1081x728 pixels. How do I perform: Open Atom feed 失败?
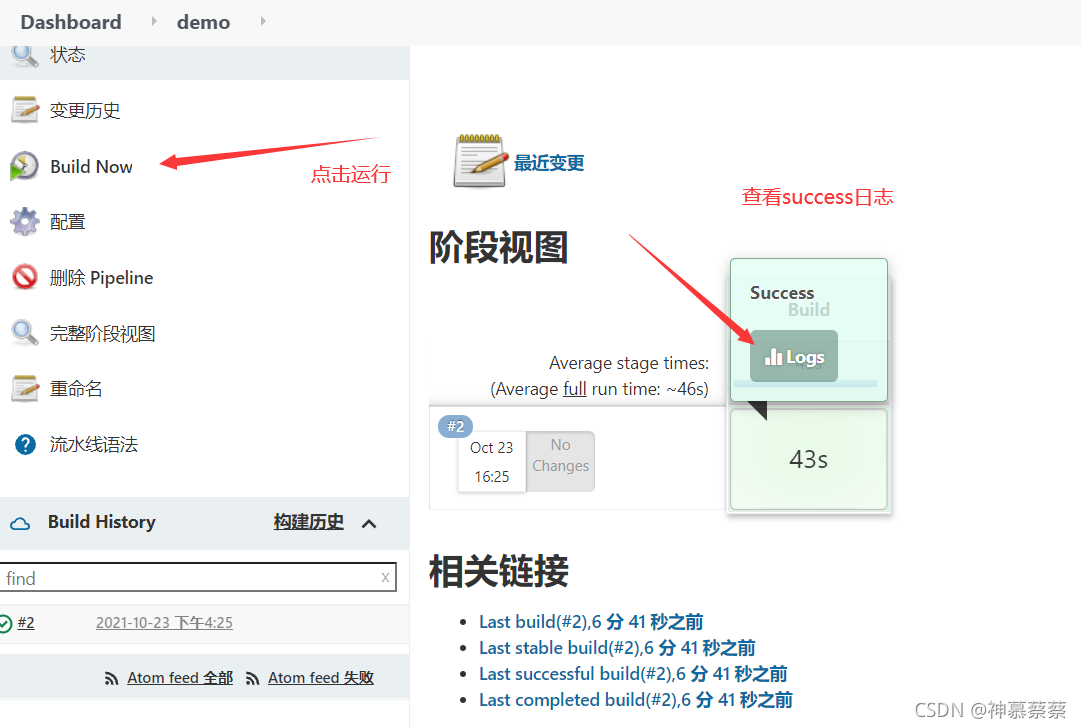coord(321,678)
